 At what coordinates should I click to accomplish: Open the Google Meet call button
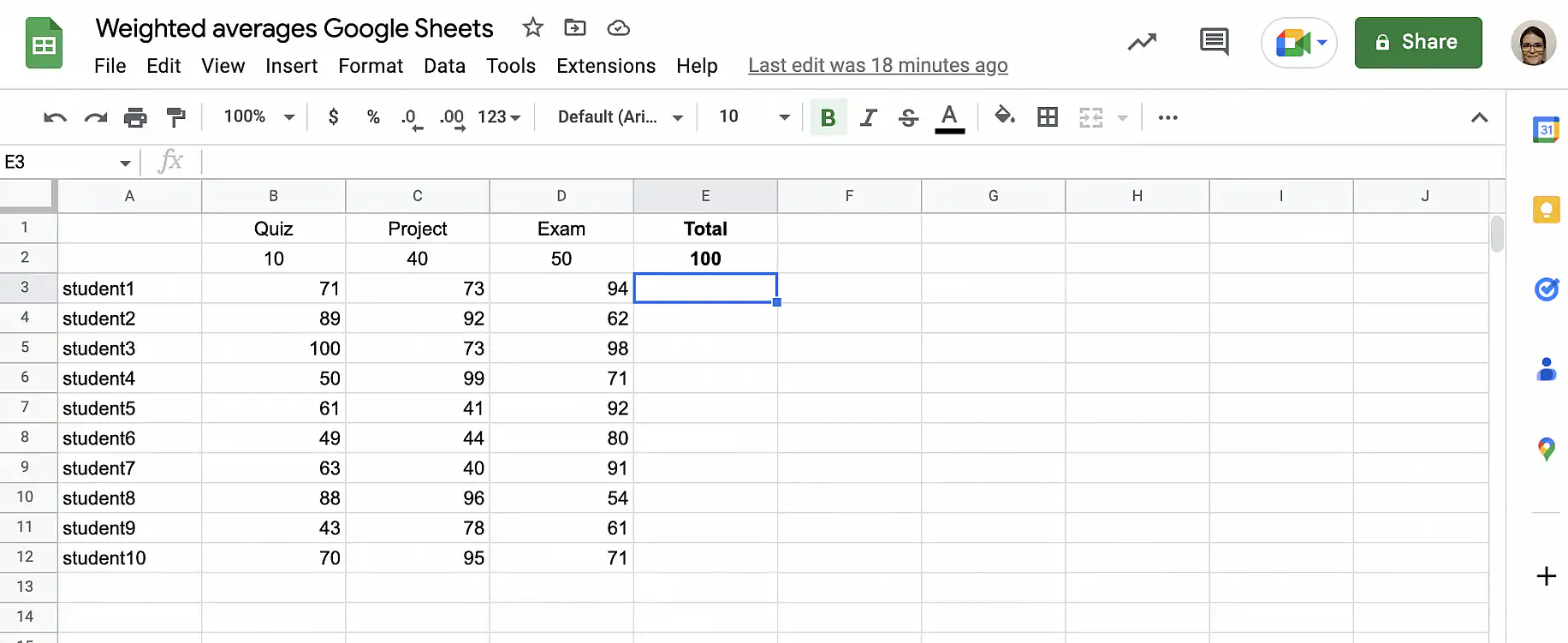[x=1299, y=42]
